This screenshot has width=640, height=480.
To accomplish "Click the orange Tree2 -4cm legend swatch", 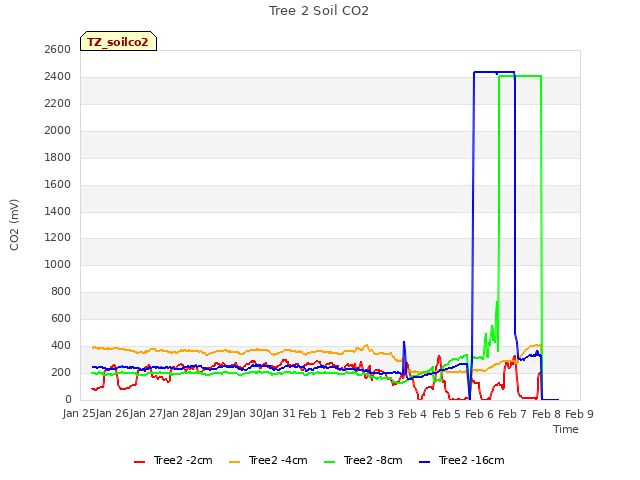I will (x=235, y=462).
